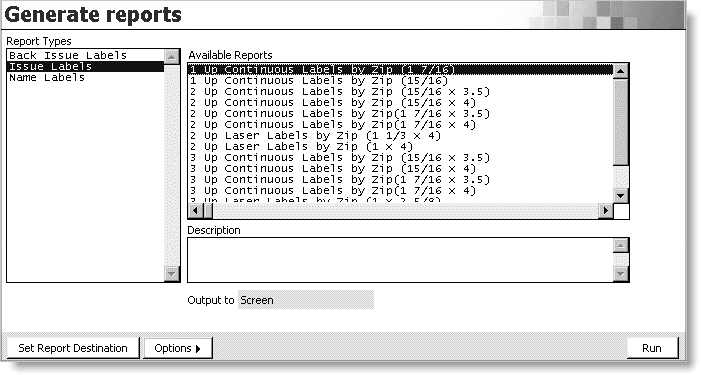Click inside the Description text box

click(x=401, y=260)
